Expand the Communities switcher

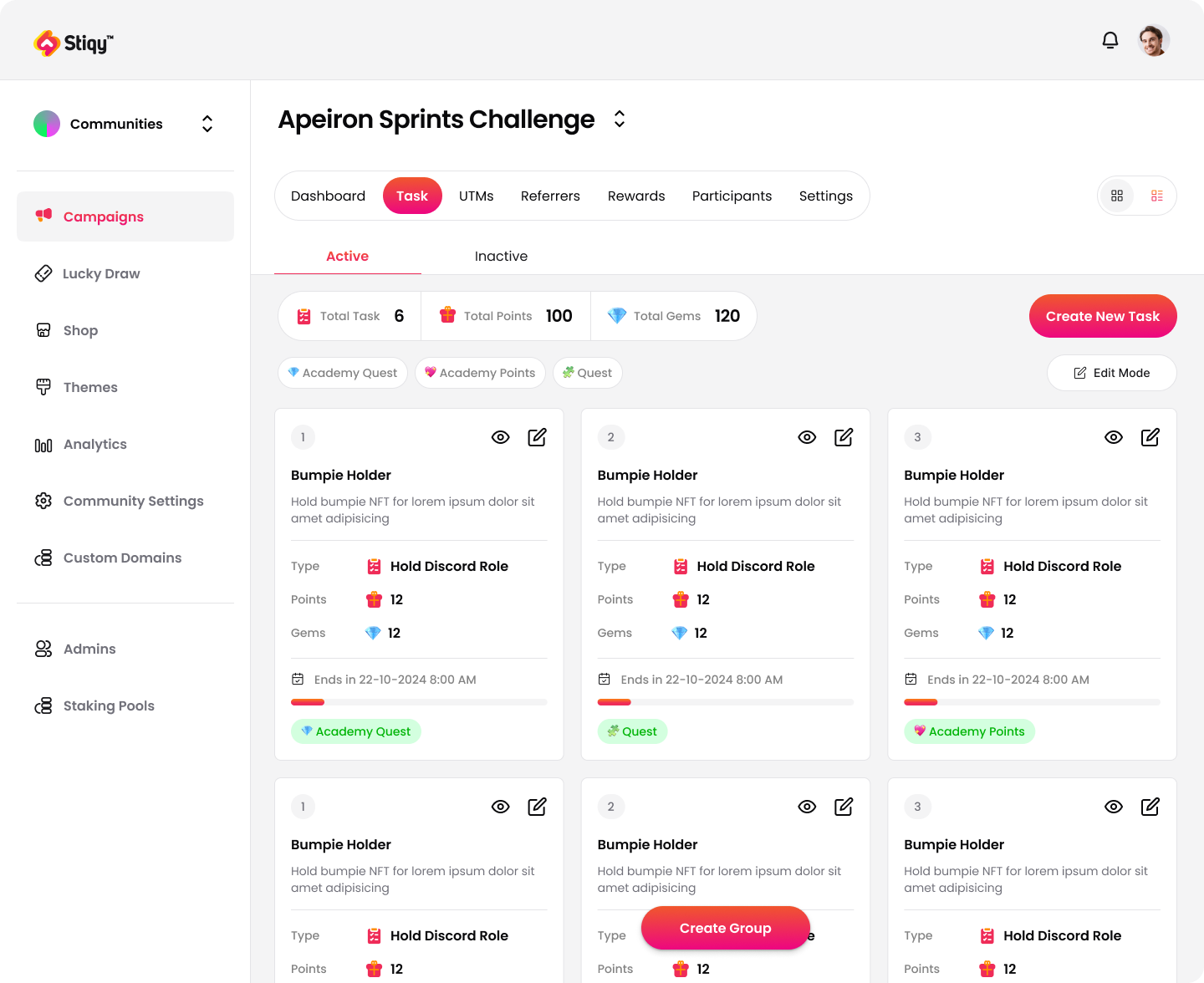(x=207, y=124)
